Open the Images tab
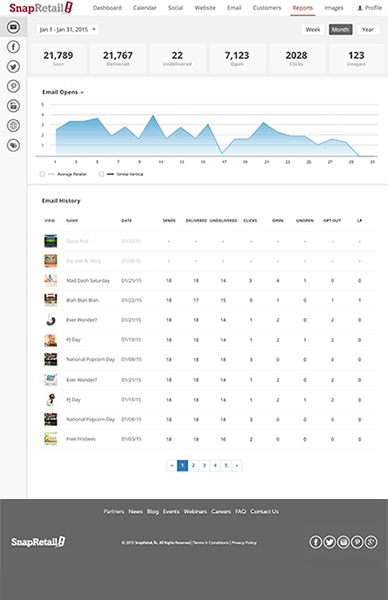The width and height of the screenshot is (388, 600). 334,8
